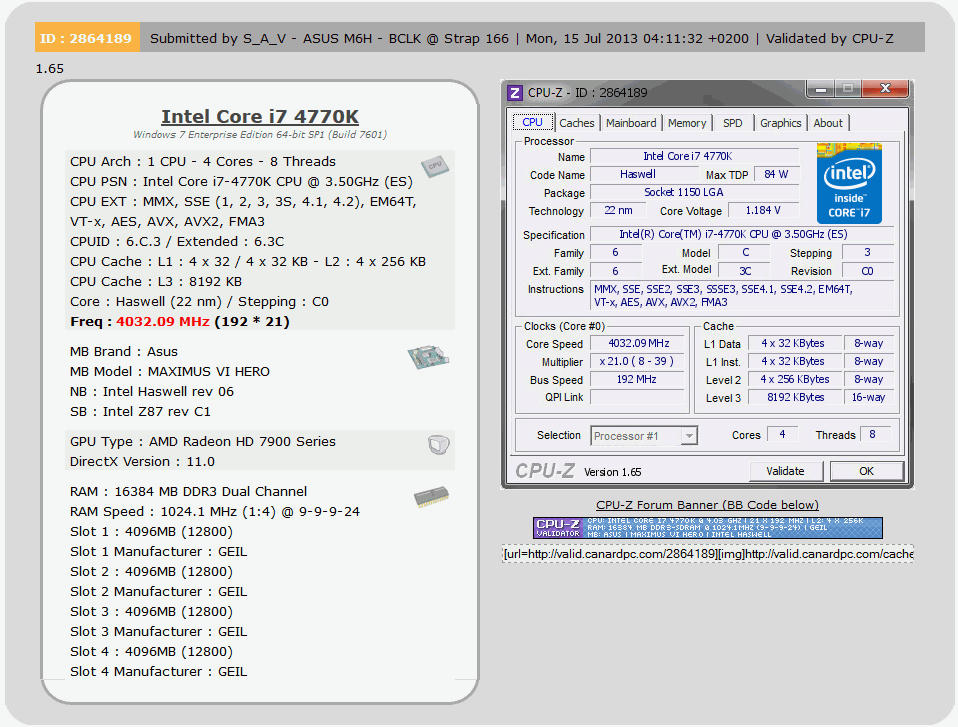Switch to the Caches tab

point(577,123)
